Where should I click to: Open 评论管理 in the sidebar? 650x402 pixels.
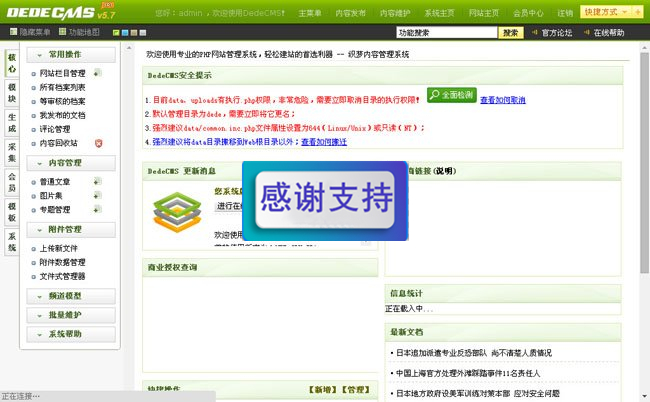(x=55, y=129)
